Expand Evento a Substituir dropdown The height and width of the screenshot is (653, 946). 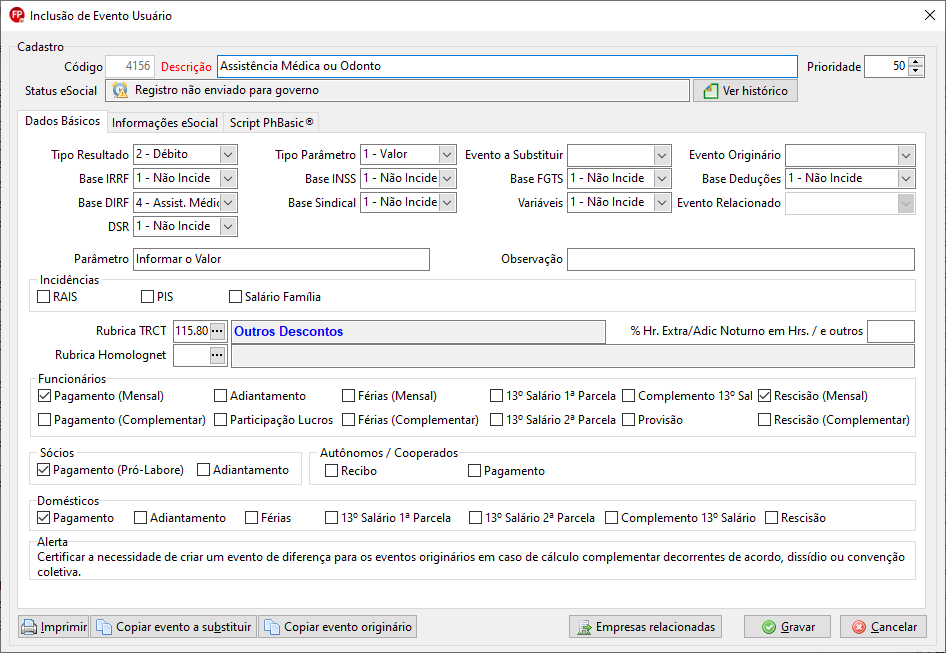662,155
